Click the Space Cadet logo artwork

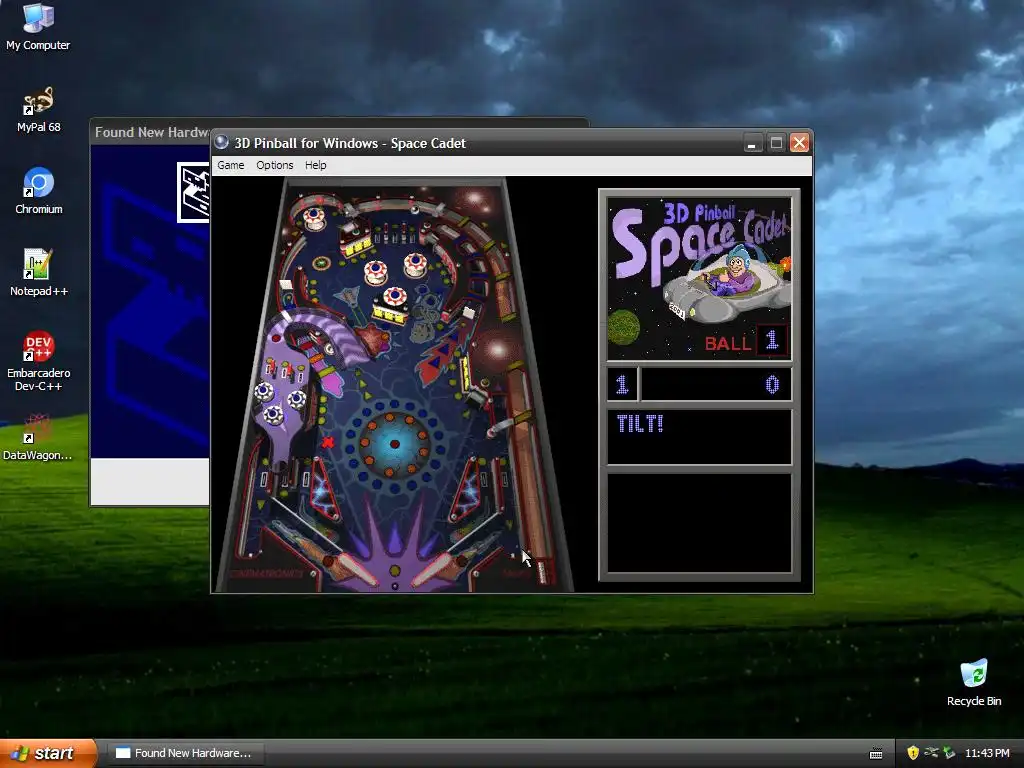(699, 279)
